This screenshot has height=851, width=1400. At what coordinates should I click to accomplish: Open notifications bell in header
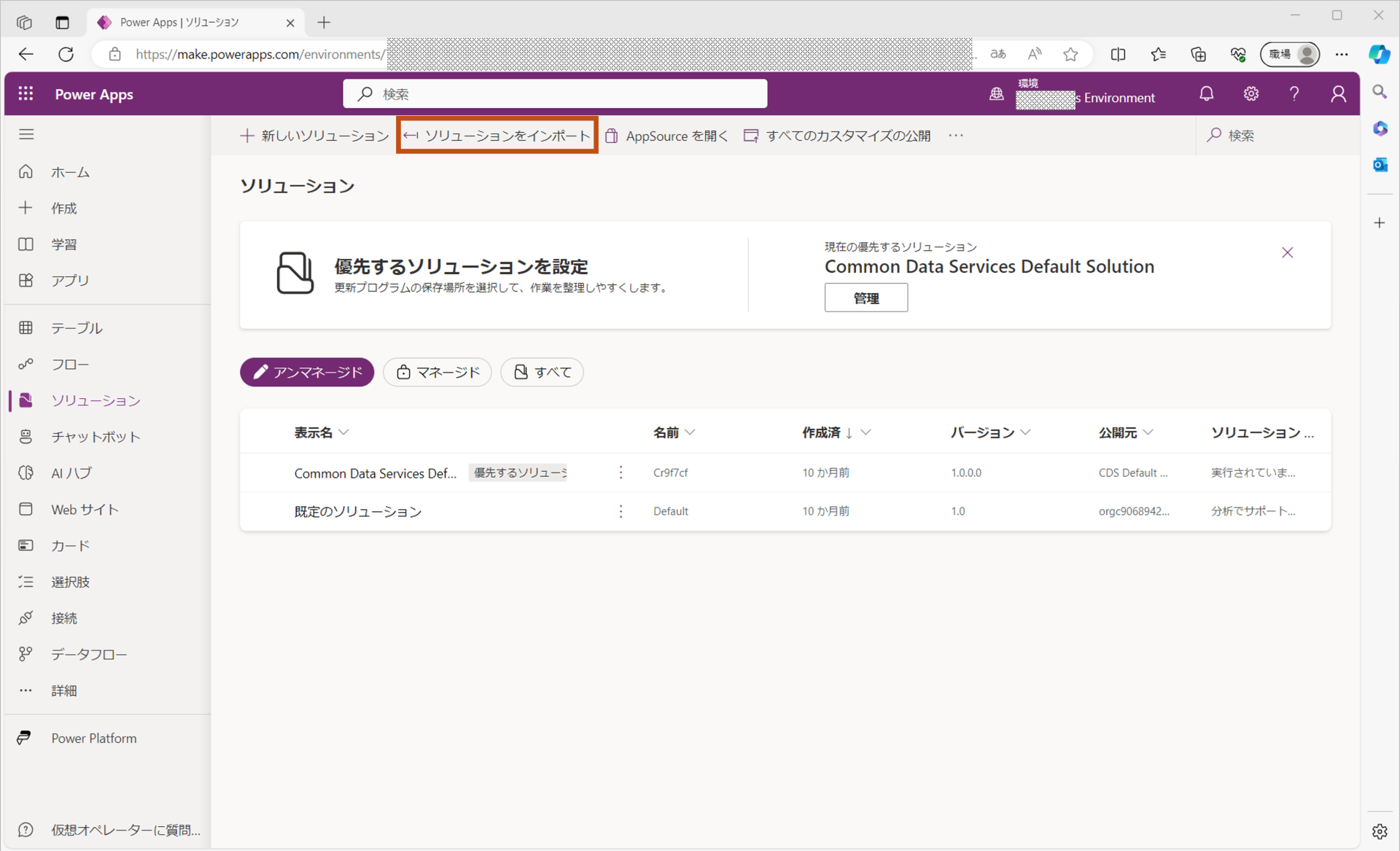pos(1207,94)
